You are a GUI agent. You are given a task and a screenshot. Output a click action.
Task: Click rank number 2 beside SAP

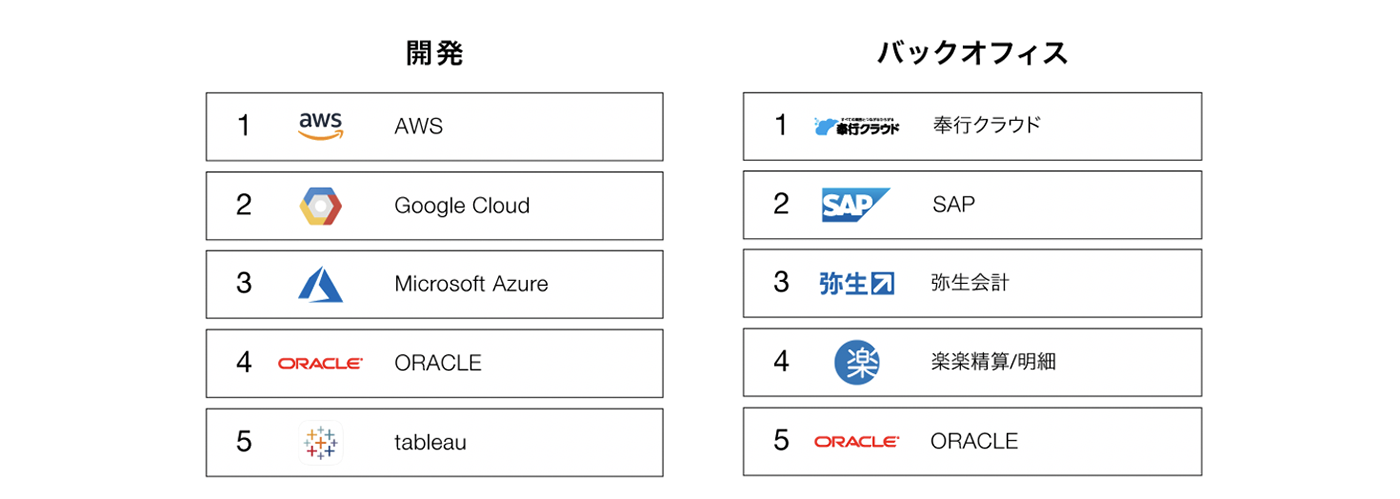[x=781, y=204]
